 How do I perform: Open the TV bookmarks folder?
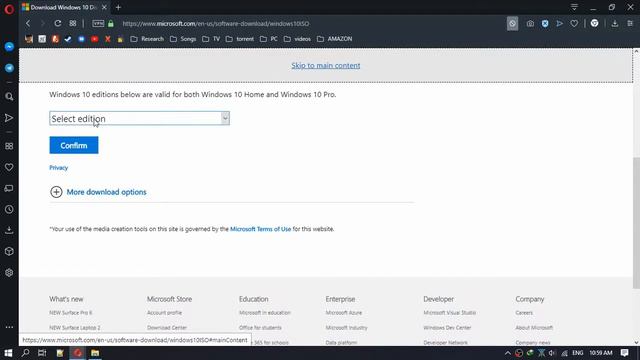(x=211, y=39)
